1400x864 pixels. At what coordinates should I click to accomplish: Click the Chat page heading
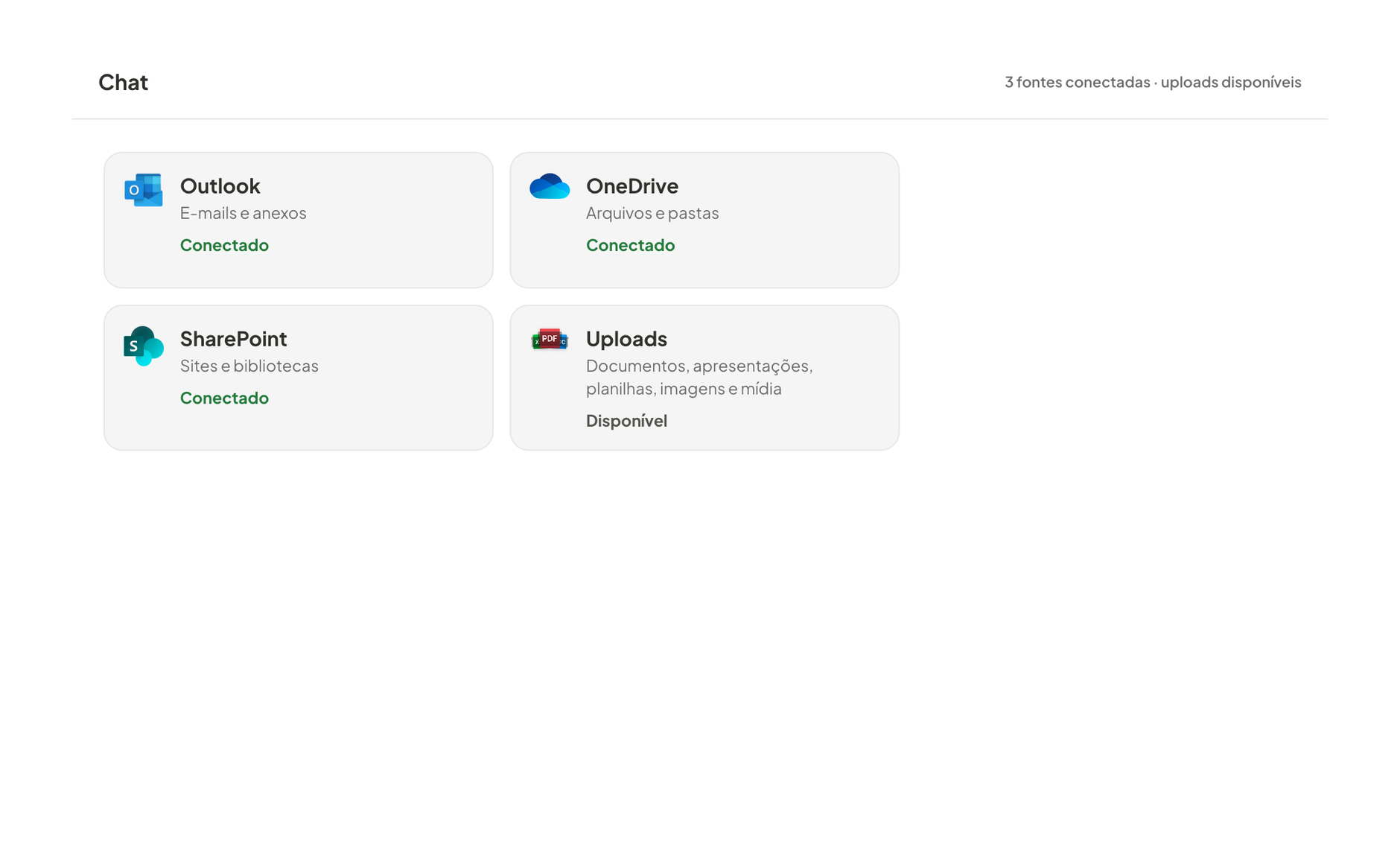click(x=123, y=82)
